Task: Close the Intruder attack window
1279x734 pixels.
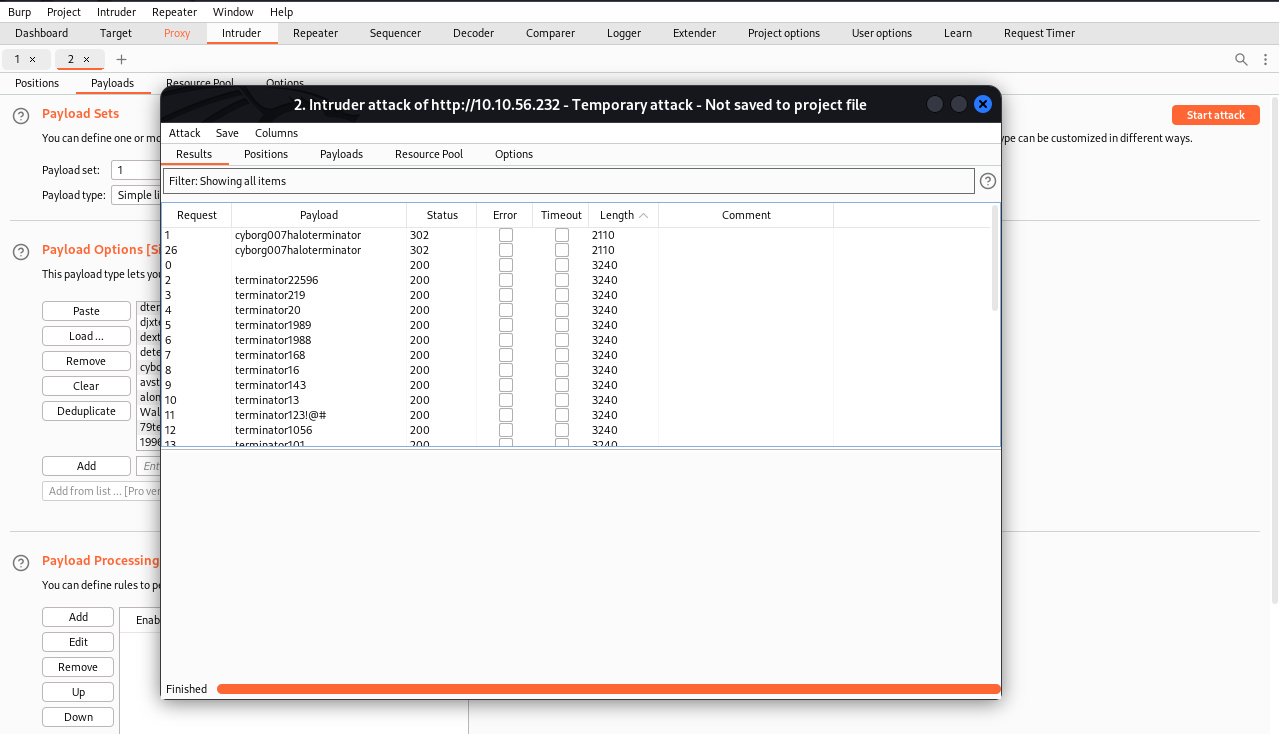Action: coord(983,104)
